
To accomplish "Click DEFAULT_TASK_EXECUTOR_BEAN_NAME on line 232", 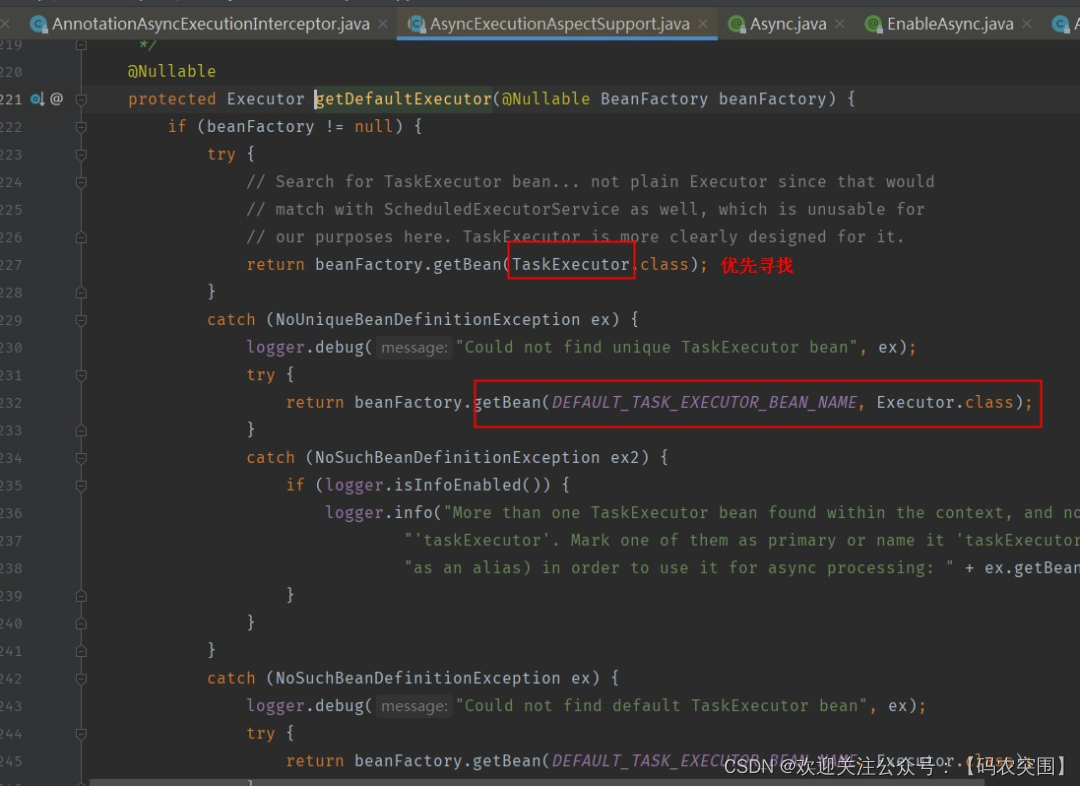I will [x=704, y=402].
